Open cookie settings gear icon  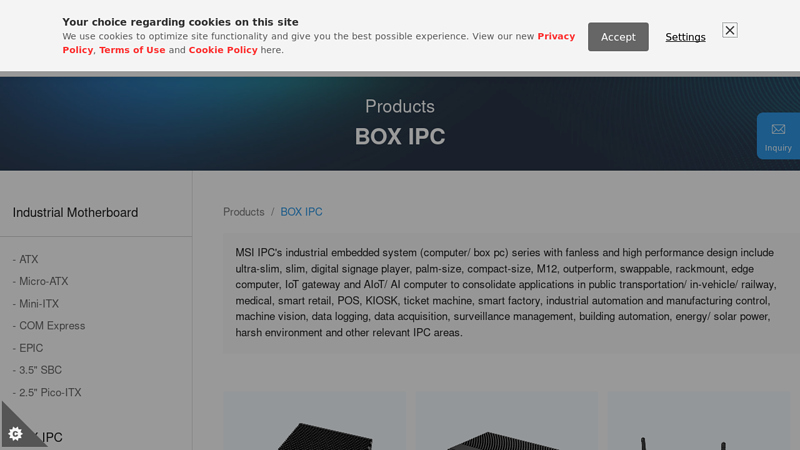click(15, 433)
